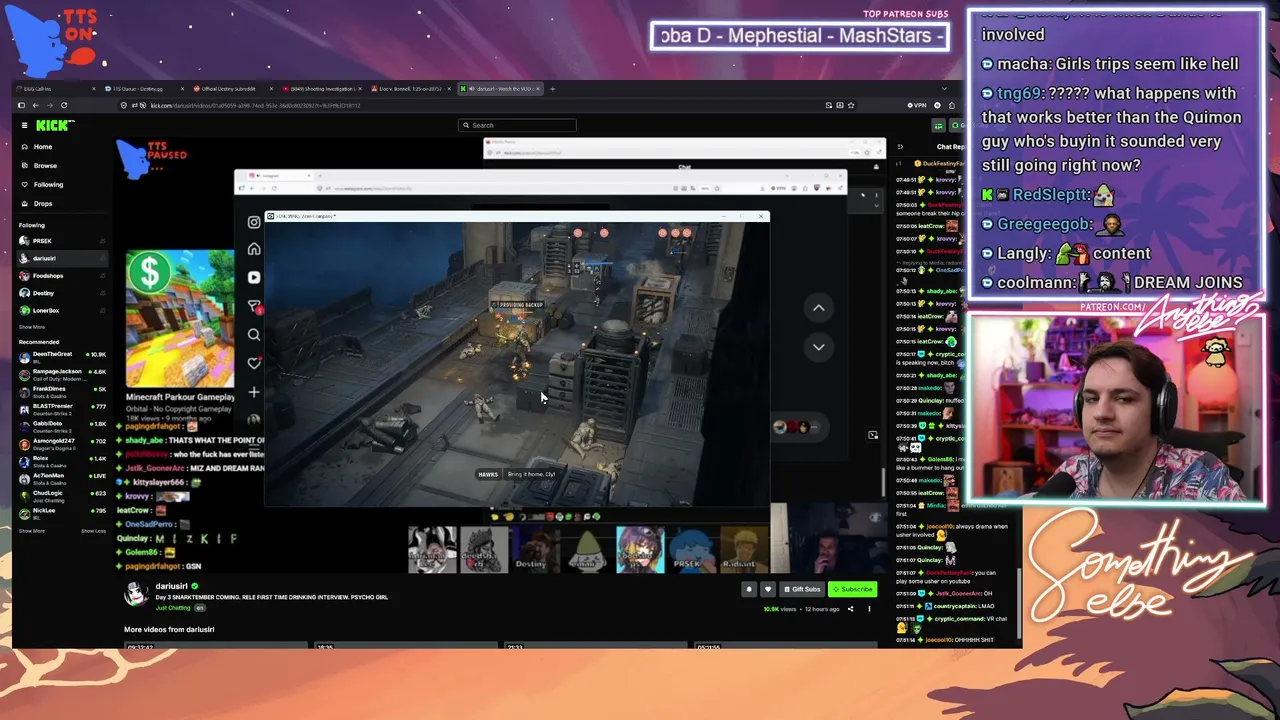This screenshot has width=1280, height=720.
Task: Open Instagram Messages icon with badge
Action: 254,306
